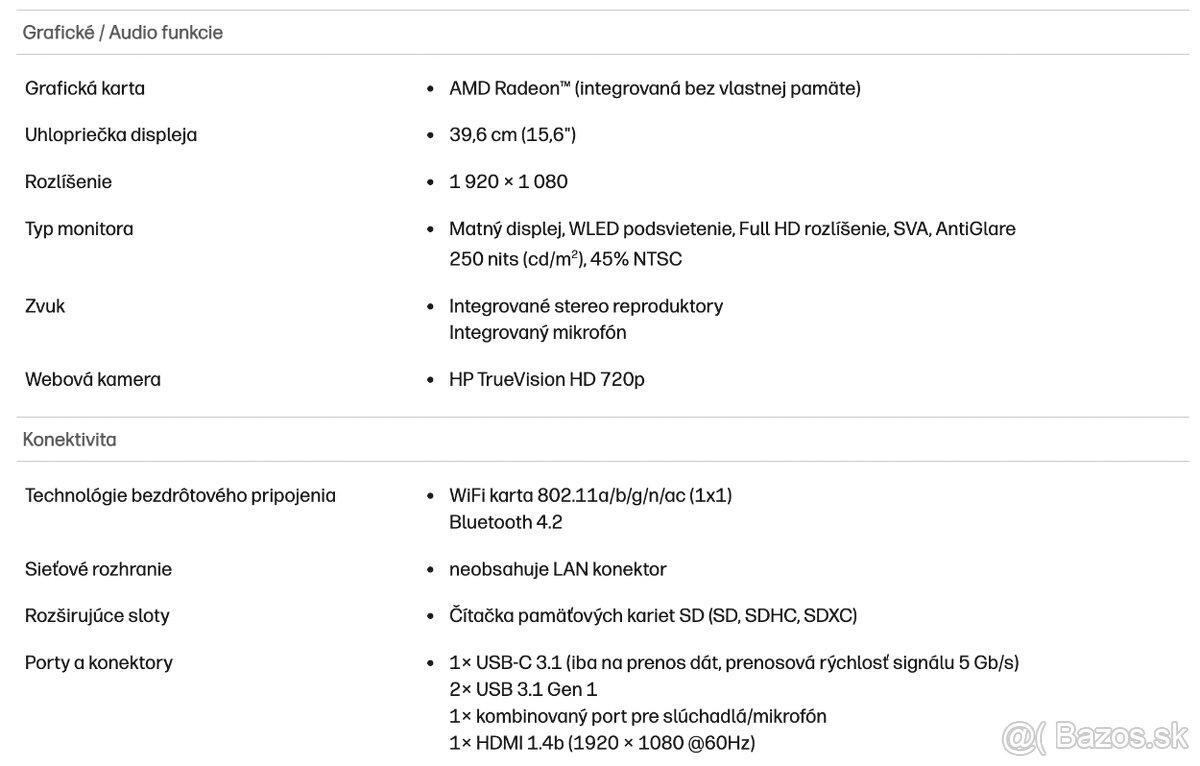The image size is (1200, 766).
Task: Click the HP TrueVision HD 720p value
Action: [x=547, y=379]
